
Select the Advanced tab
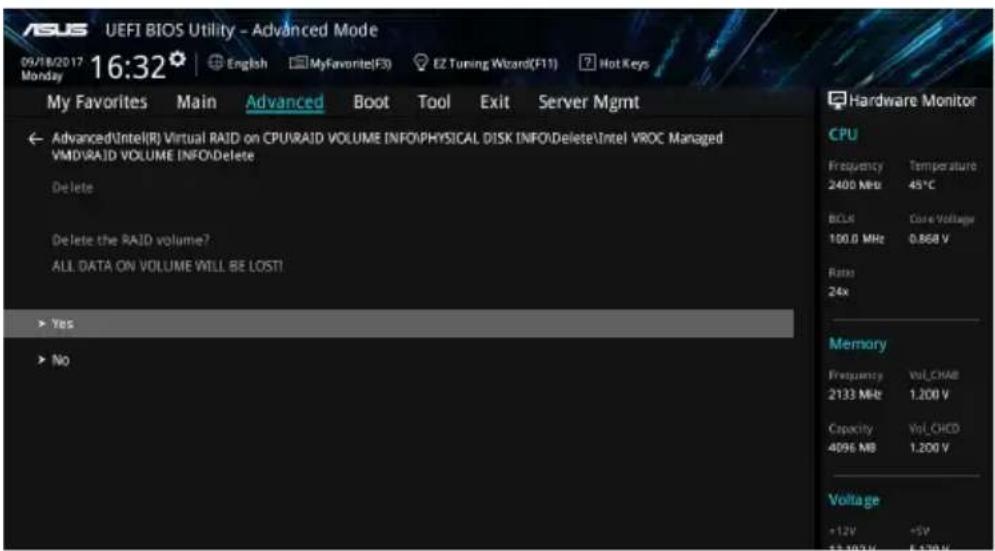[x=284, y=102]
